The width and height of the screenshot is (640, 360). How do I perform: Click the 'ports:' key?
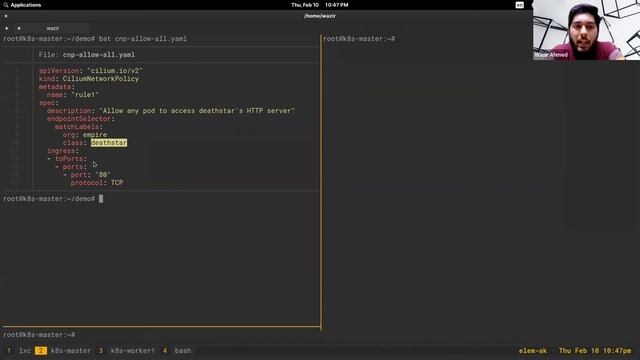75,167
